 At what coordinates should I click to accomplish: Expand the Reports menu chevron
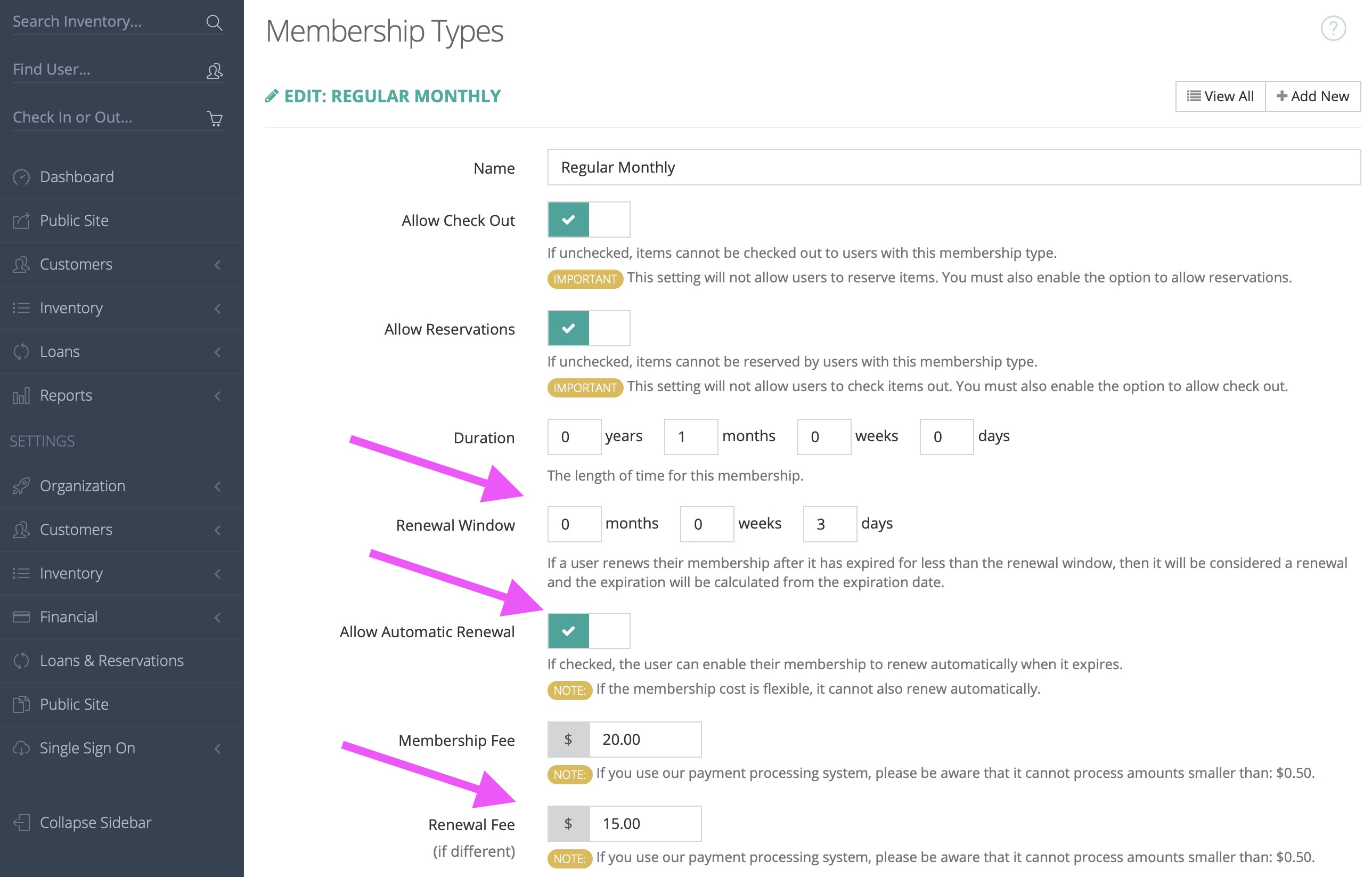(218, 395)
